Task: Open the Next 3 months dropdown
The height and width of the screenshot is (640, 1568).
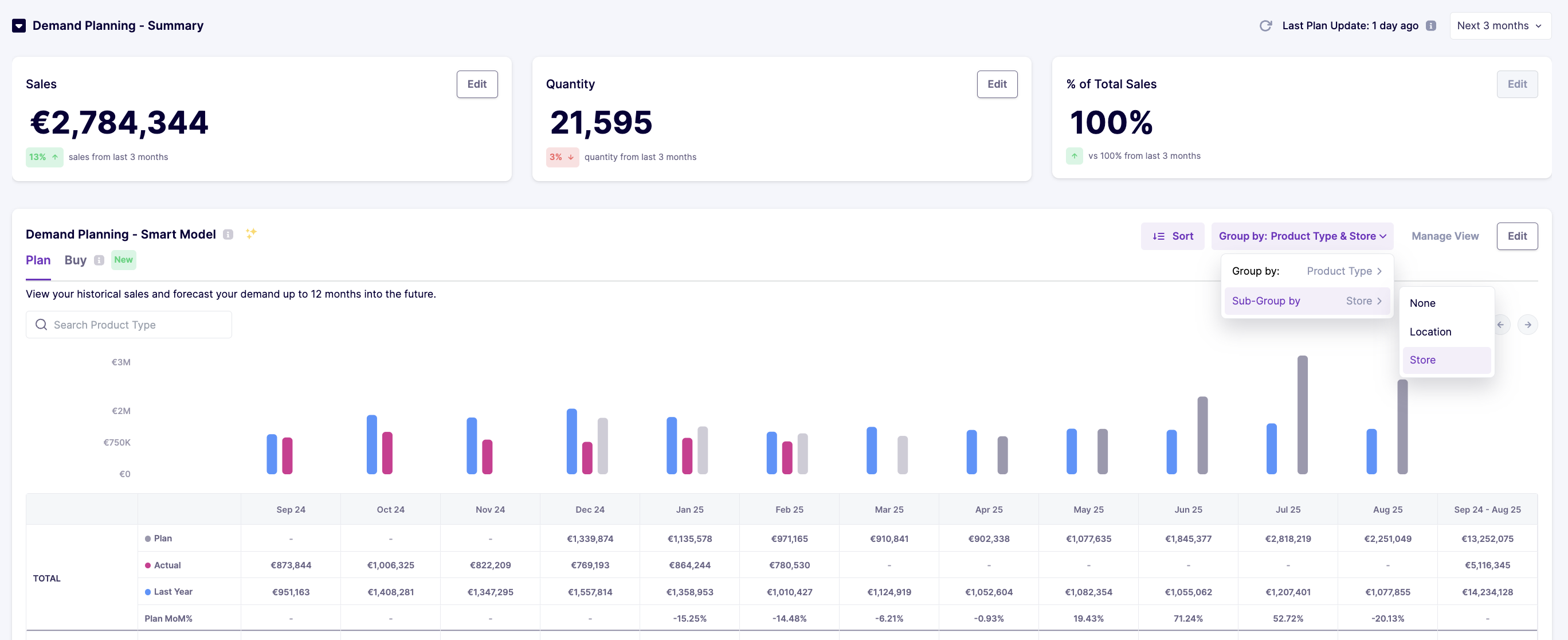Action: (x=1499, y=26)
